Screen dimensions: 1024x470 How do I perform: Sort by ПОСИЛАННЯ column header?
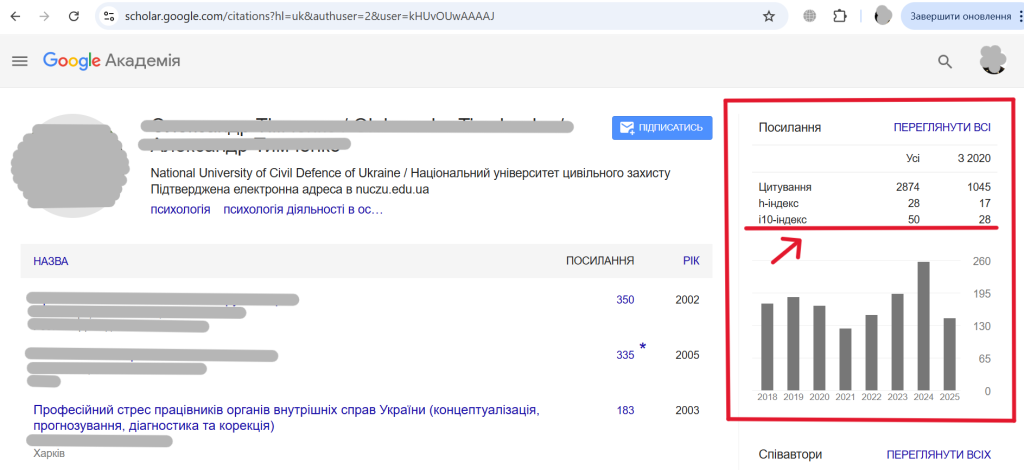(600, 261)
